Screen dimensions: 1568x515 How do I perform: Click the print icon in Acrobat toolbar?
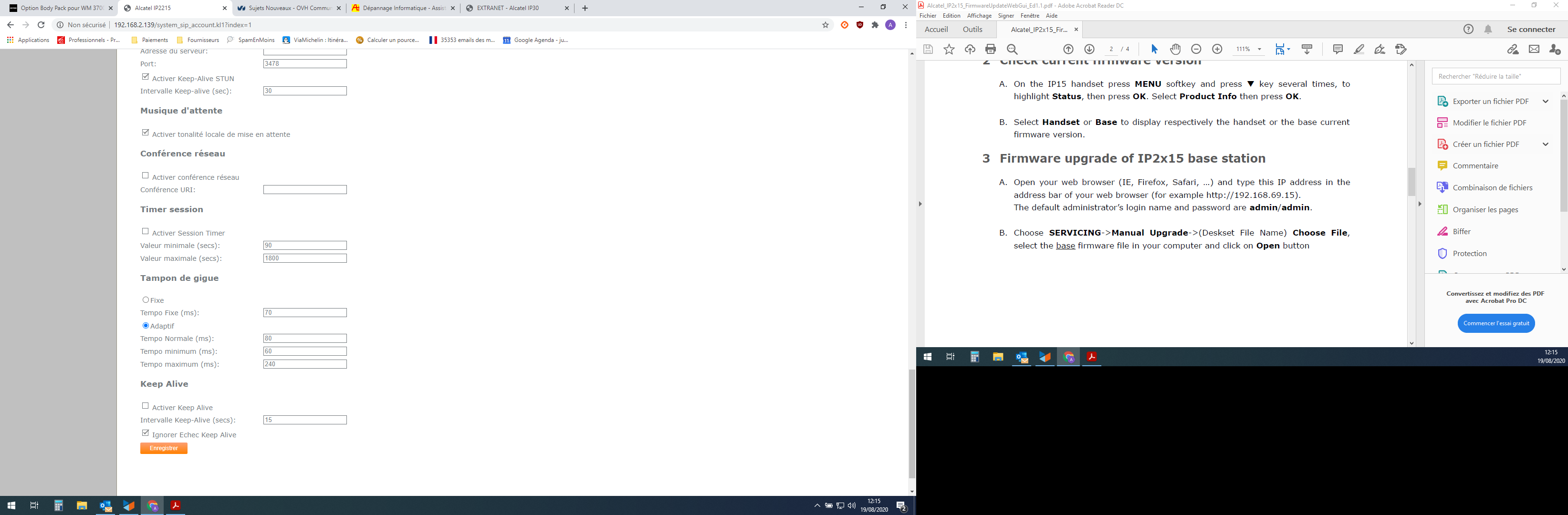coord(990,49)
